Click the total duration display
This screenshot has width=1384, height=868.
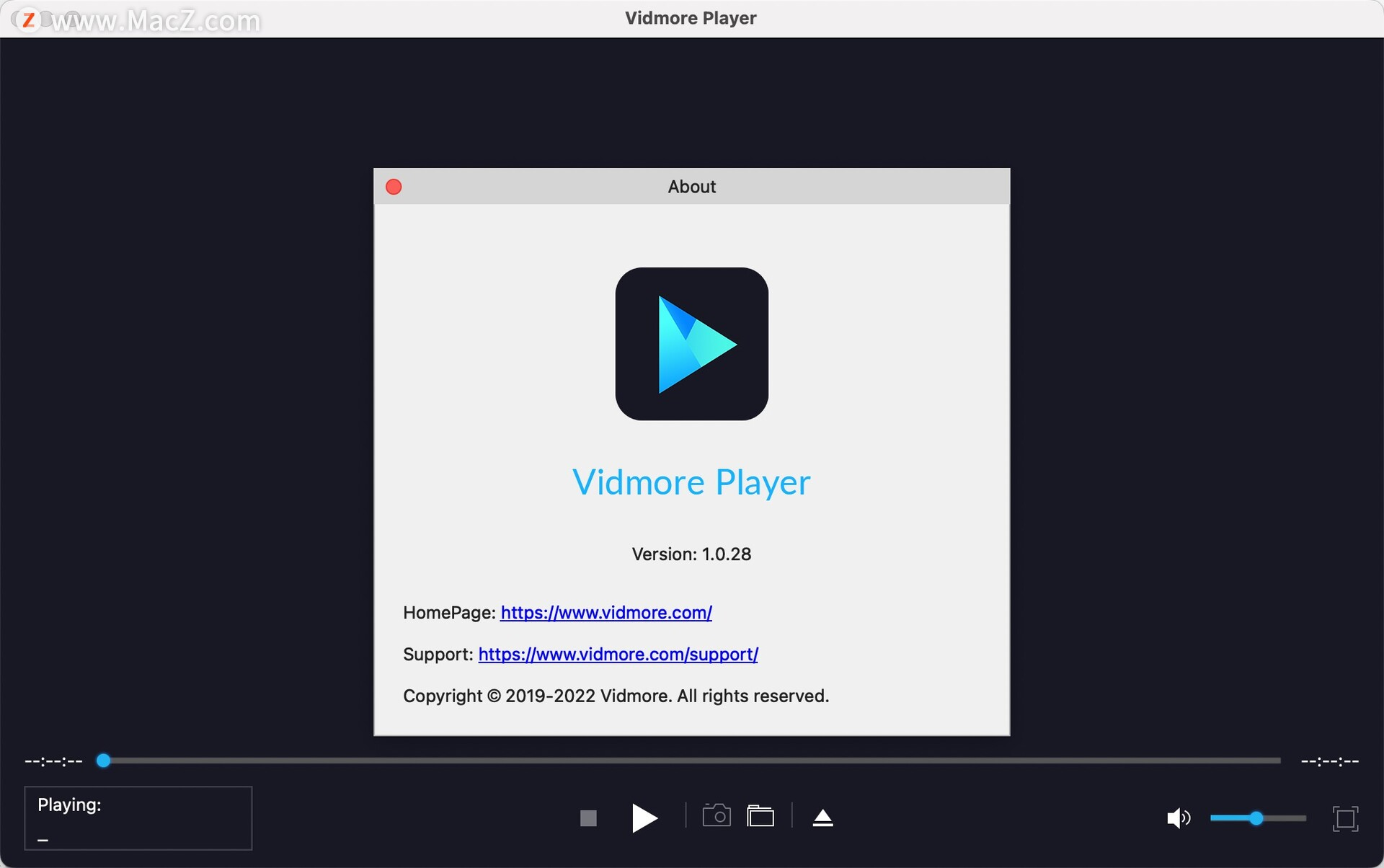pos(1330,761)
